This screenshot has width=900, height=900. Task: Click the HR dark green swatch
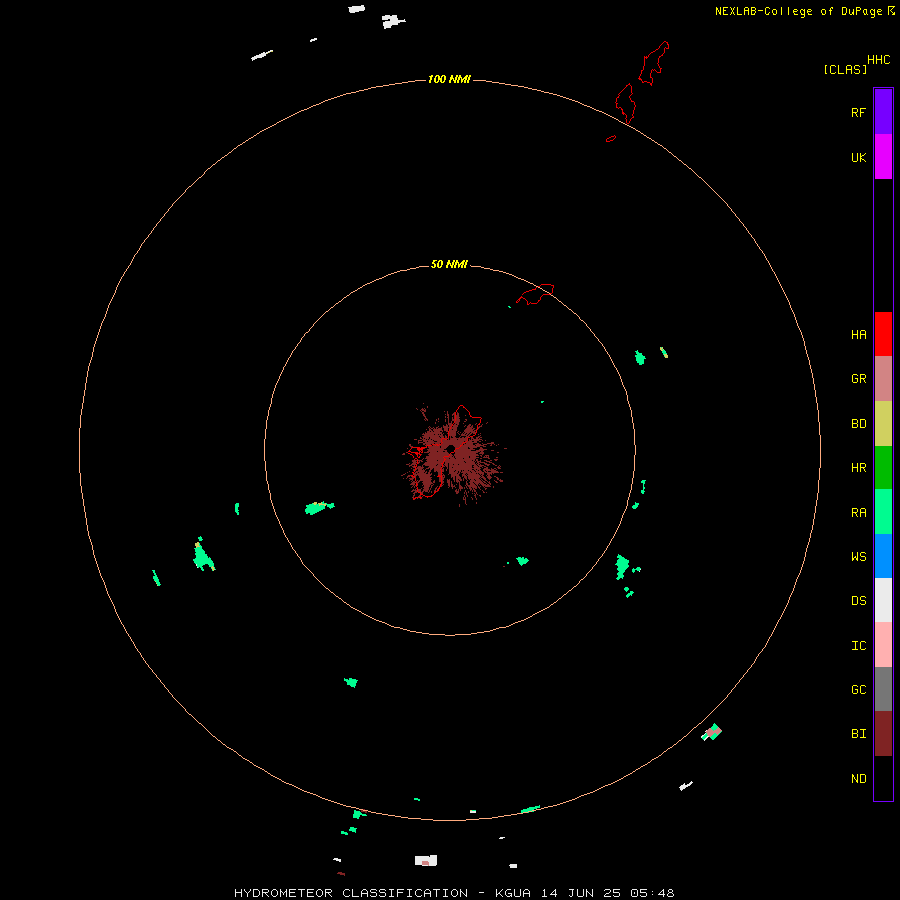[x=883, y=468]
